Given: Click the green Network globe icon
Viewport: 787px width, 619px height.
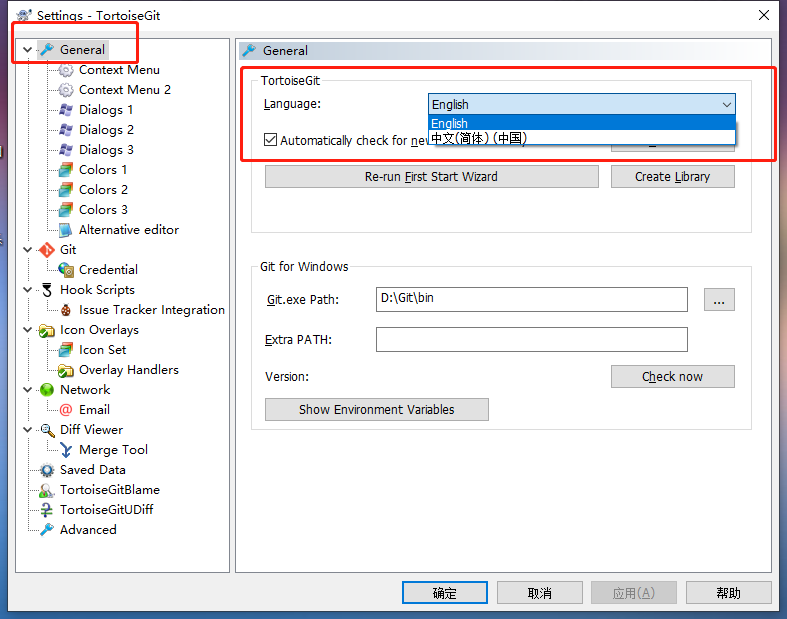Looking at the screenshot, I should [x=47, y=390].
